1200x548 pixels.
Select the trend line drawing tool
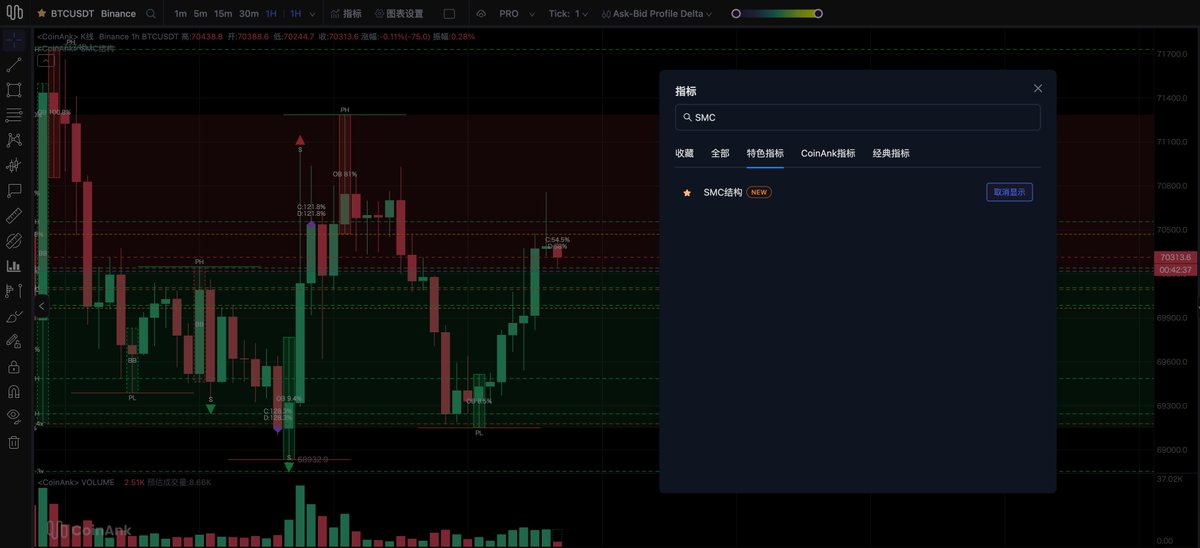pos(14,65)
